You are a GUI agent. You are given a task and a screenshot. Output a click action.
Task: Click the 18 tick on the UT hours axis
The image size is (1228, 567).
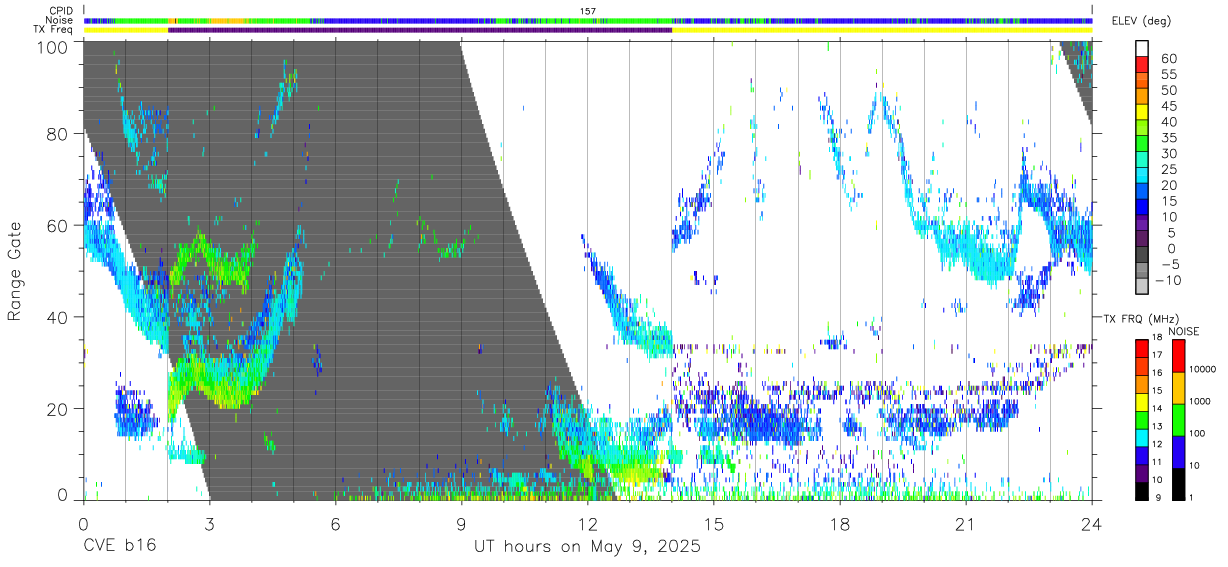click(840, 524)
